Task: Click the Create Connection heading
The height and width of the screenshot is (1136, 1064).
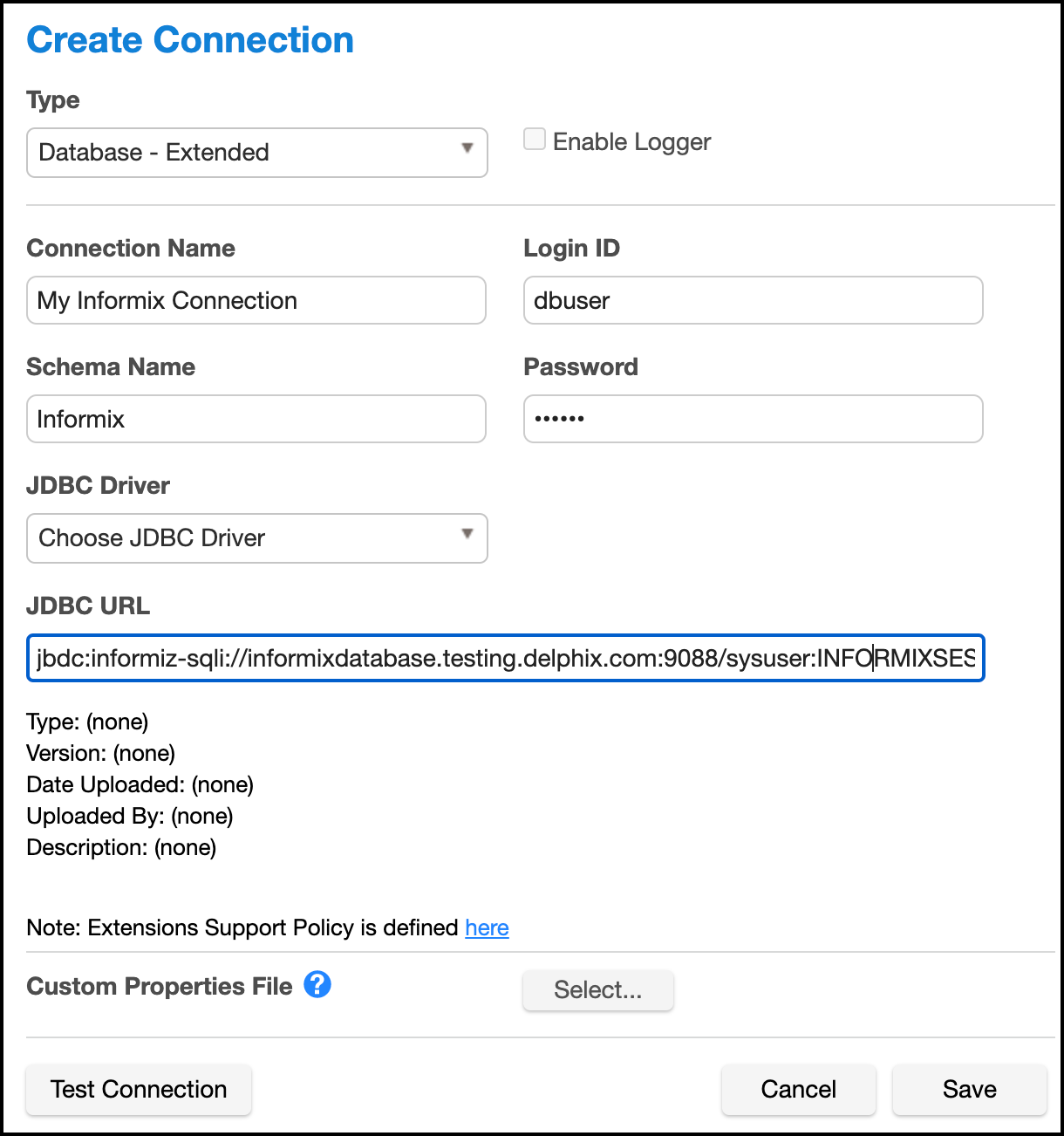Action: click(x=190, y=40)
